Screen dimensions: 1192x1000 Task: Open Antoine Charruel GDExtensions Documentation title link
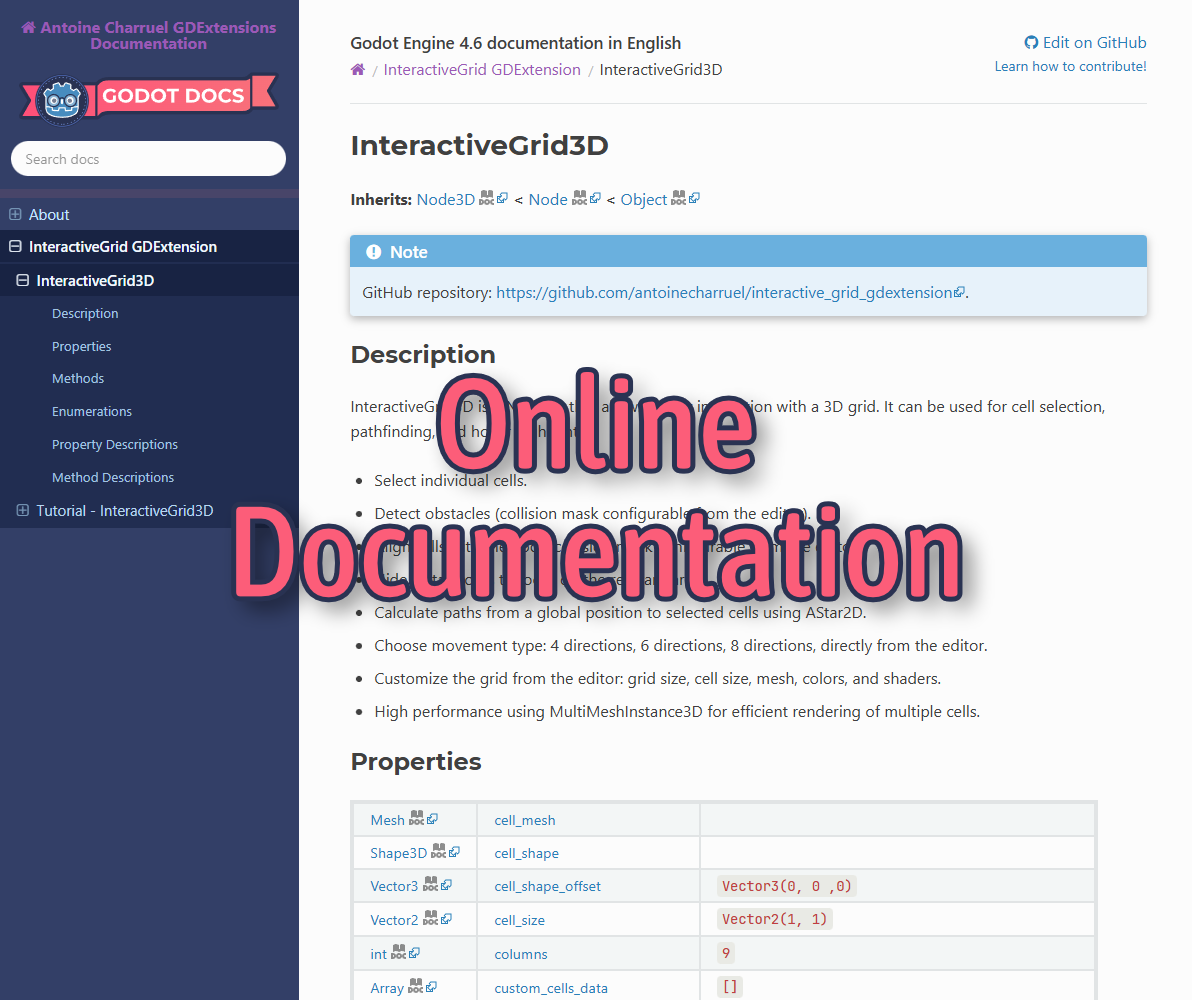coord(149,36)
